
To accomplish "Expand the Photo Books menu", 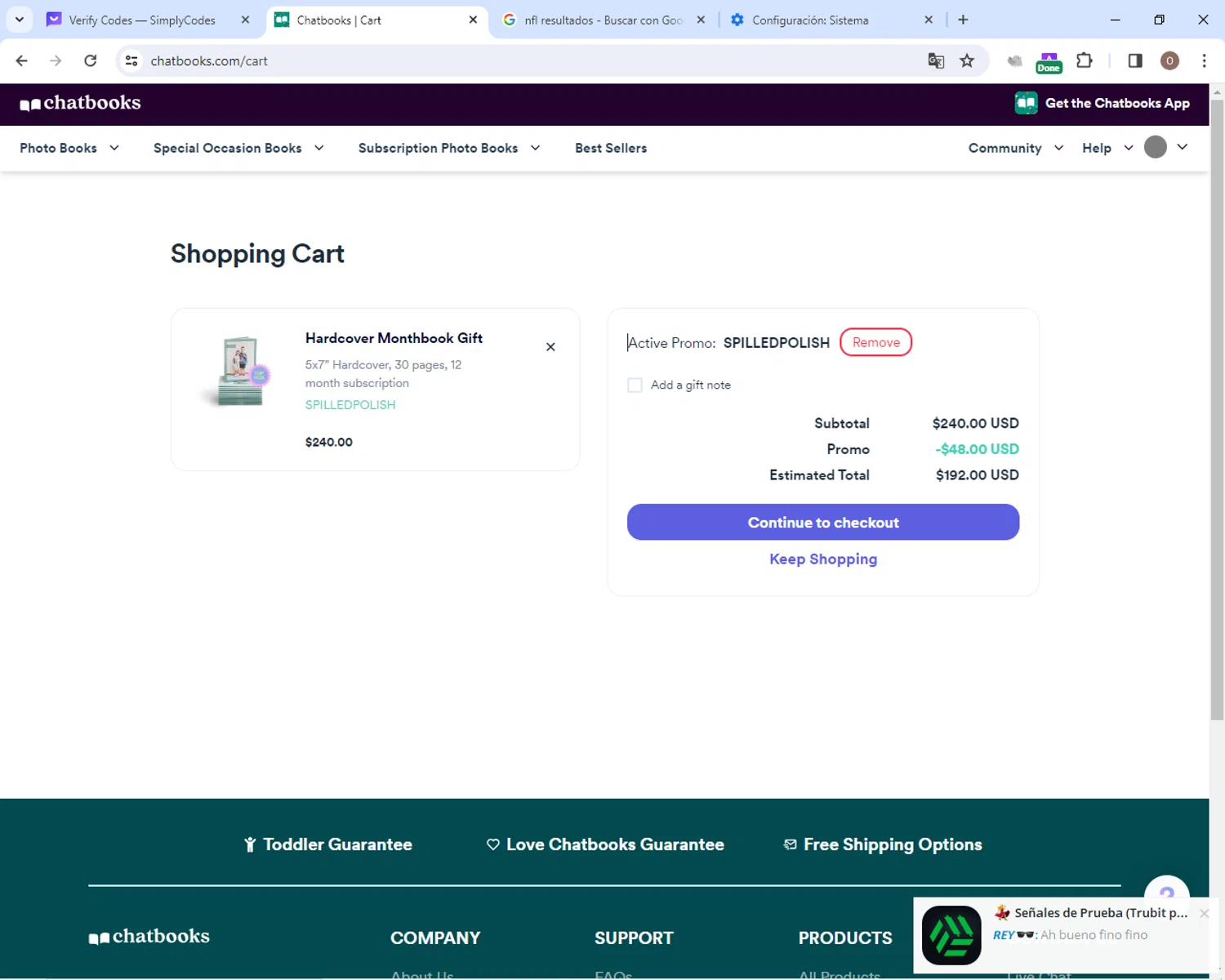I will click(69, 148).
